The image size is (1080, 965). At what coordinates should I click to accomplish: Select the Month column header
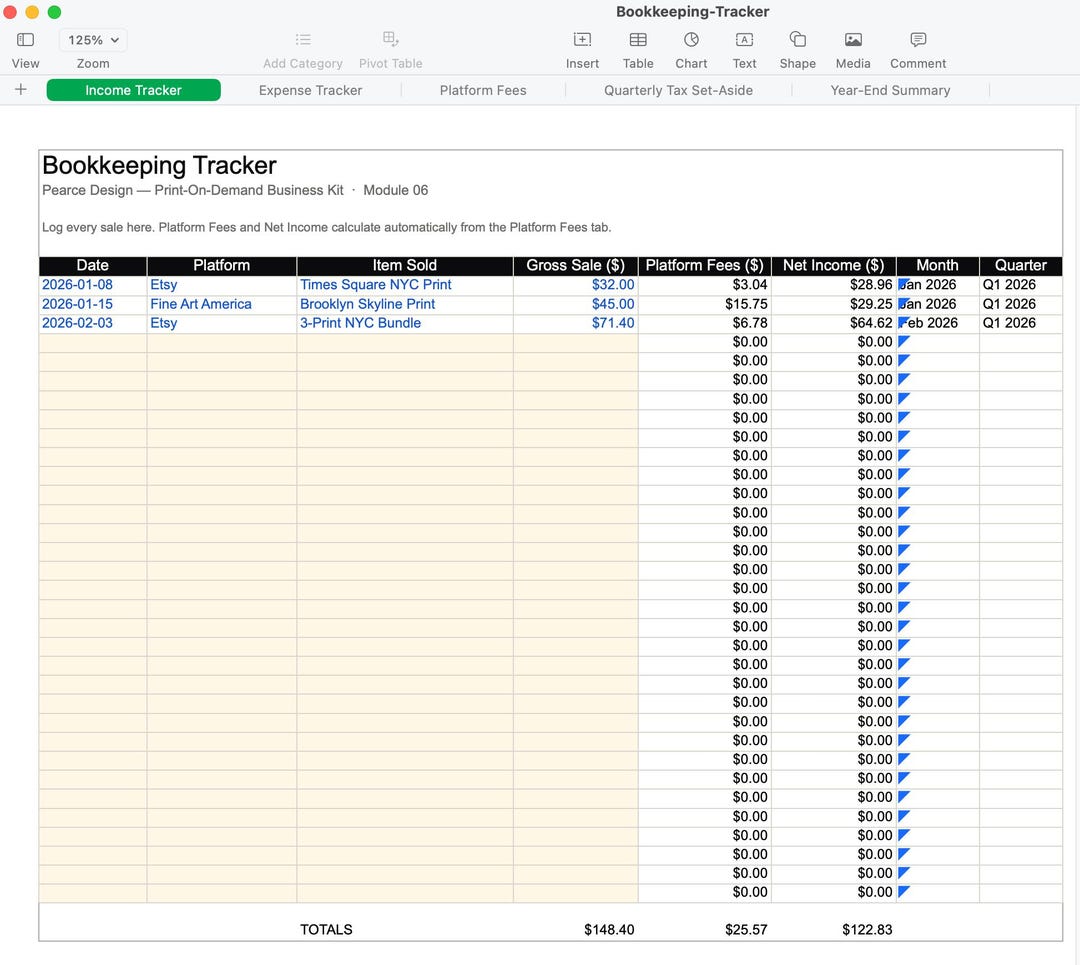pos(937,266)
